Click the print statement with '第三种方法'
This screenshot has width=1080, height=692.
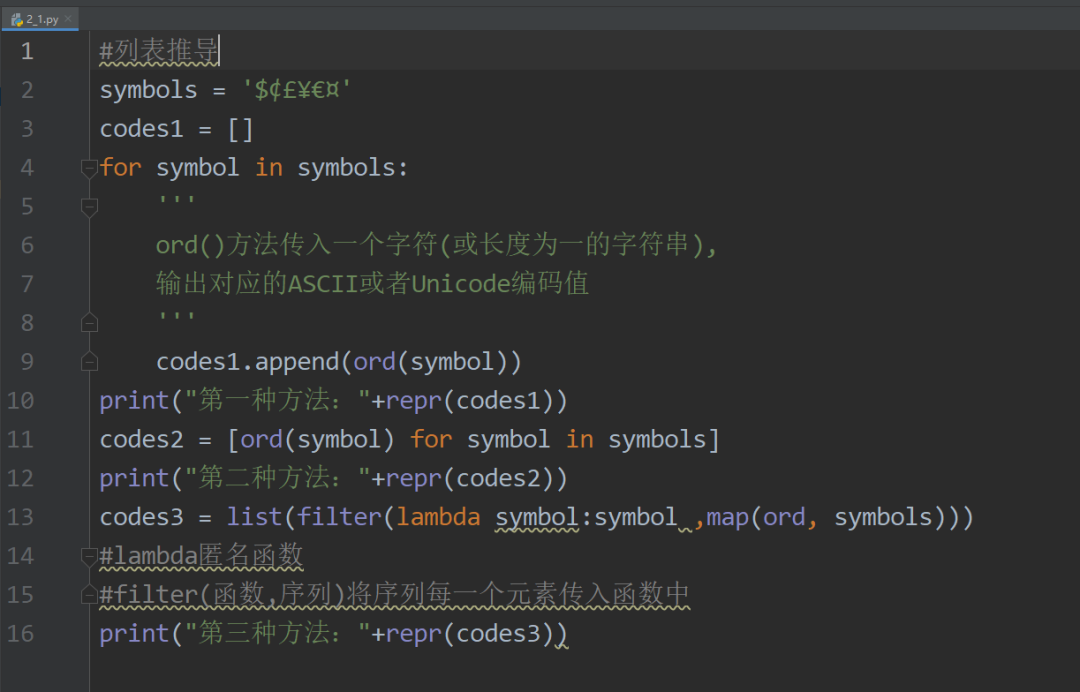tap(333, 633)
